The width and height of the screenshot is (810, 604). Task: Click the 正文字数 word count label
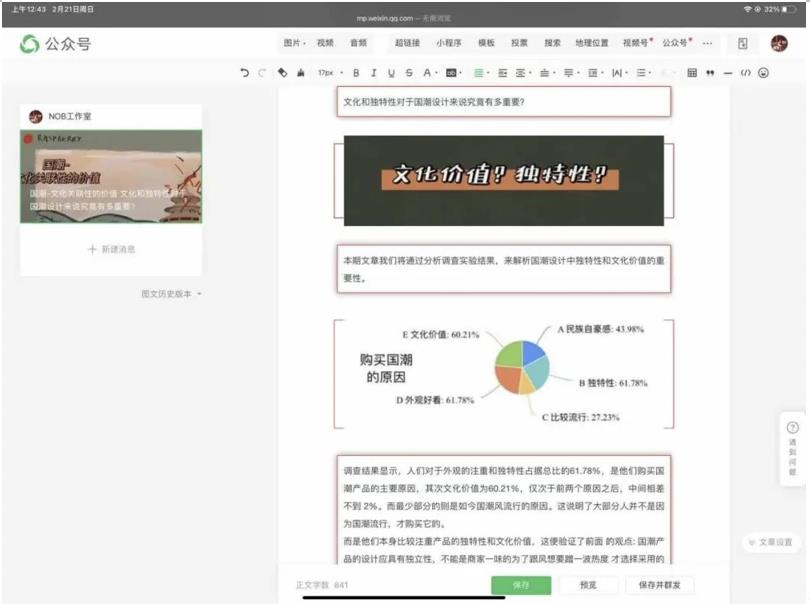tap(322, 585)
